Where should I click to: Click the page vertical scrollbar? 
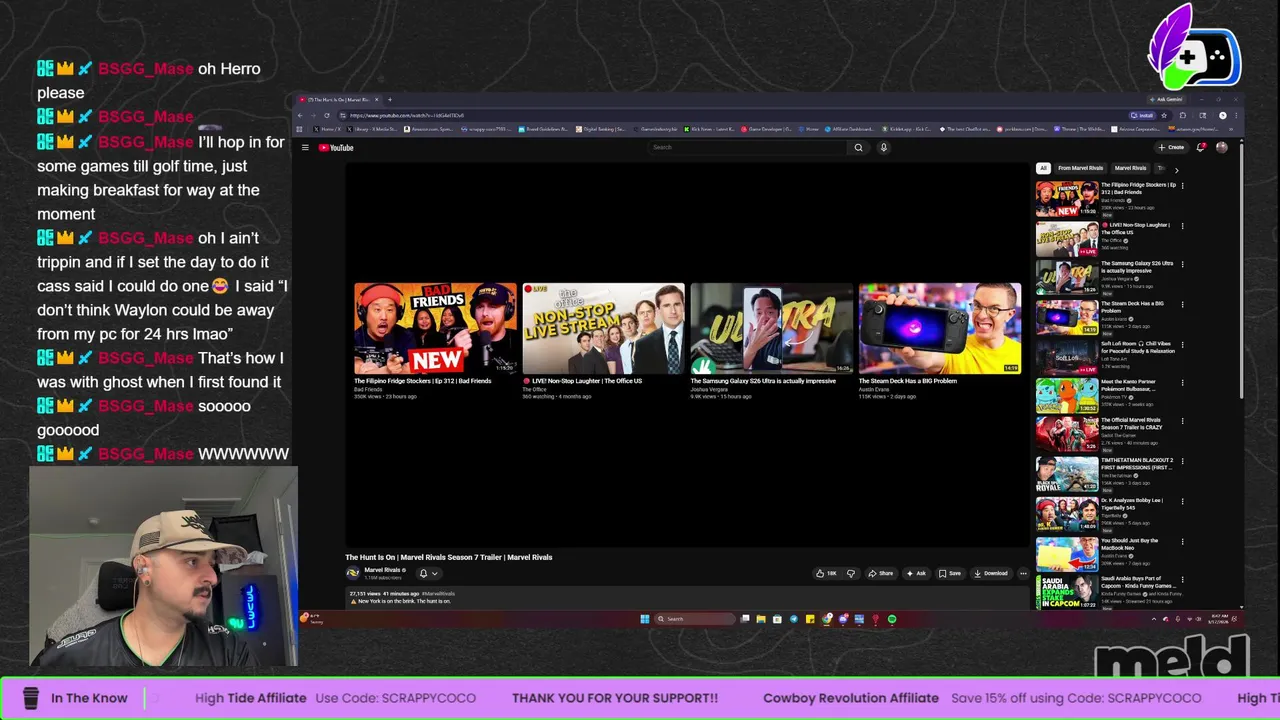pyautogui.click(x=1241, y=270)
